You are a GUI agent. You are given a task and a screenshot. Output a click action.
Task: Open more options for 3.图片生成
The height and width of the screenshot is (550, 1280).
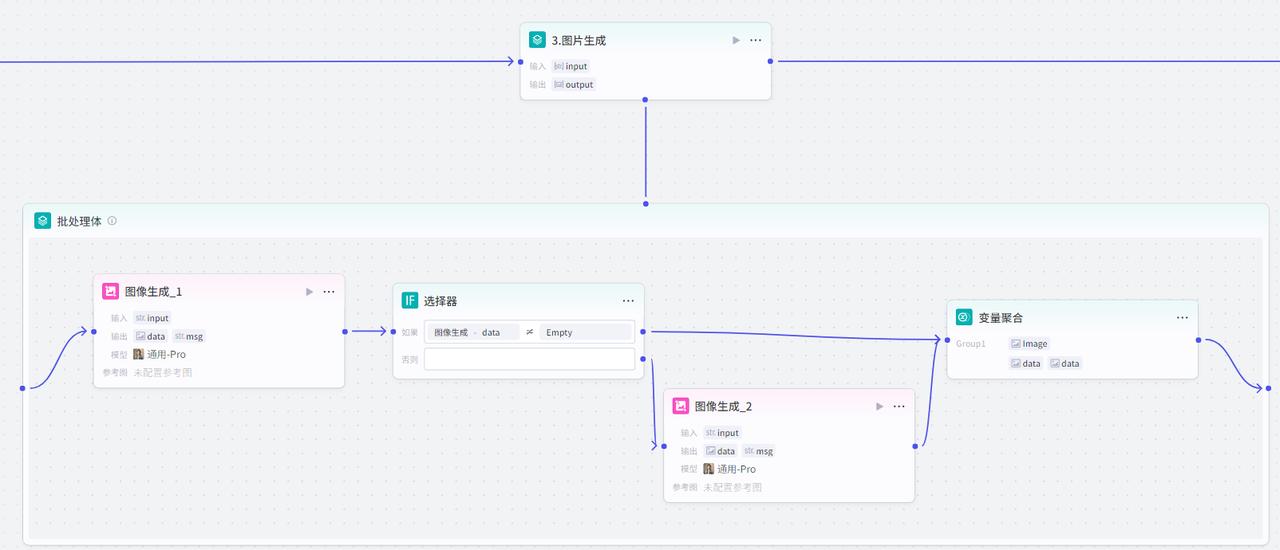click(x=756, y=41)
